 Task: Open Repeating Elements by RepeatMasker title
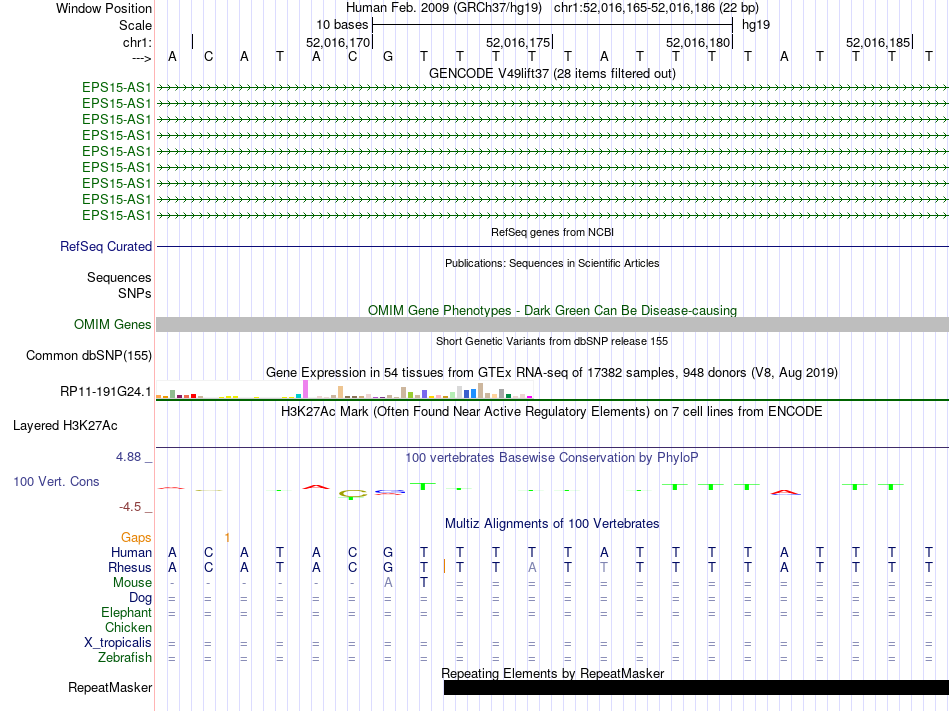(552, 673)
